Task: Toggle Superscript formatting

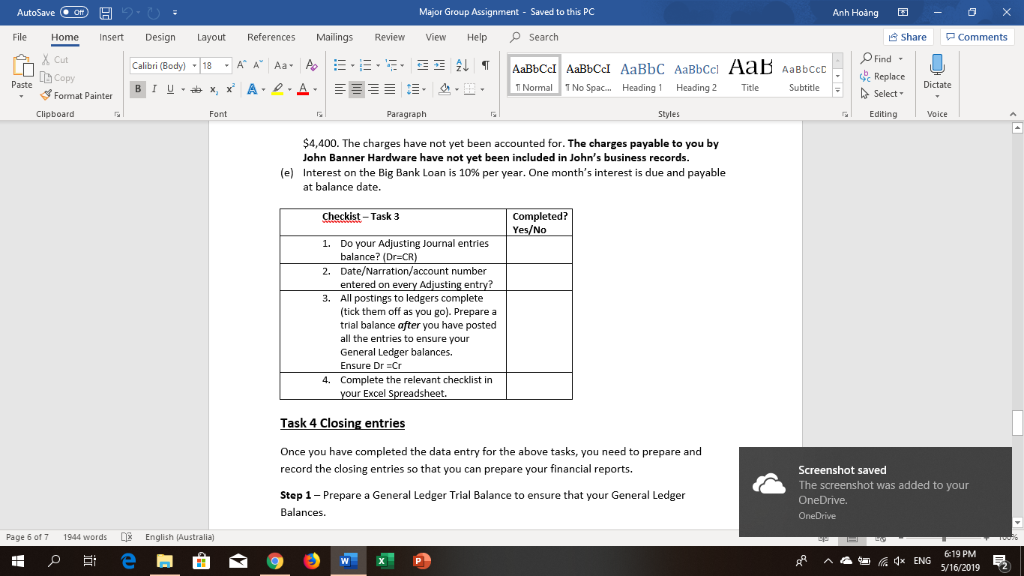Action: click(x=230, y=89)
